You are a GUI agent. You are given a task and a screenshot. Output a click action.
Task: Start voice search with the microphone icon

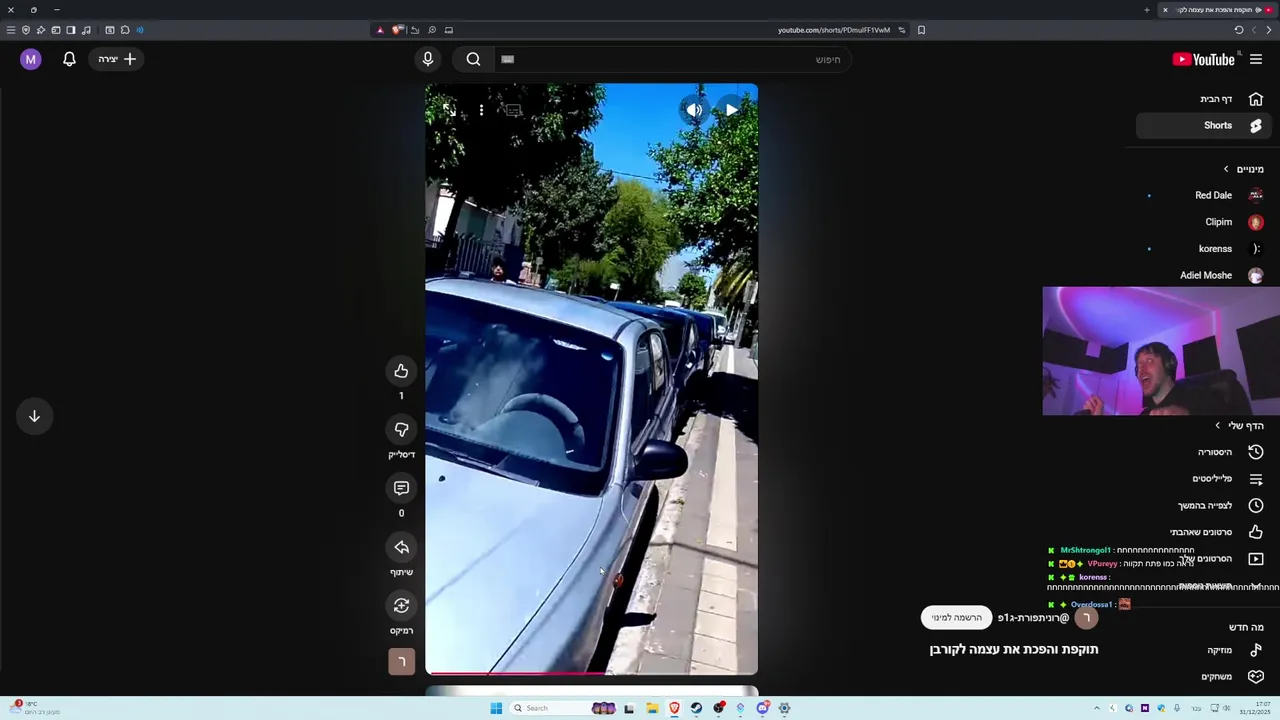(x=428, y=59)
